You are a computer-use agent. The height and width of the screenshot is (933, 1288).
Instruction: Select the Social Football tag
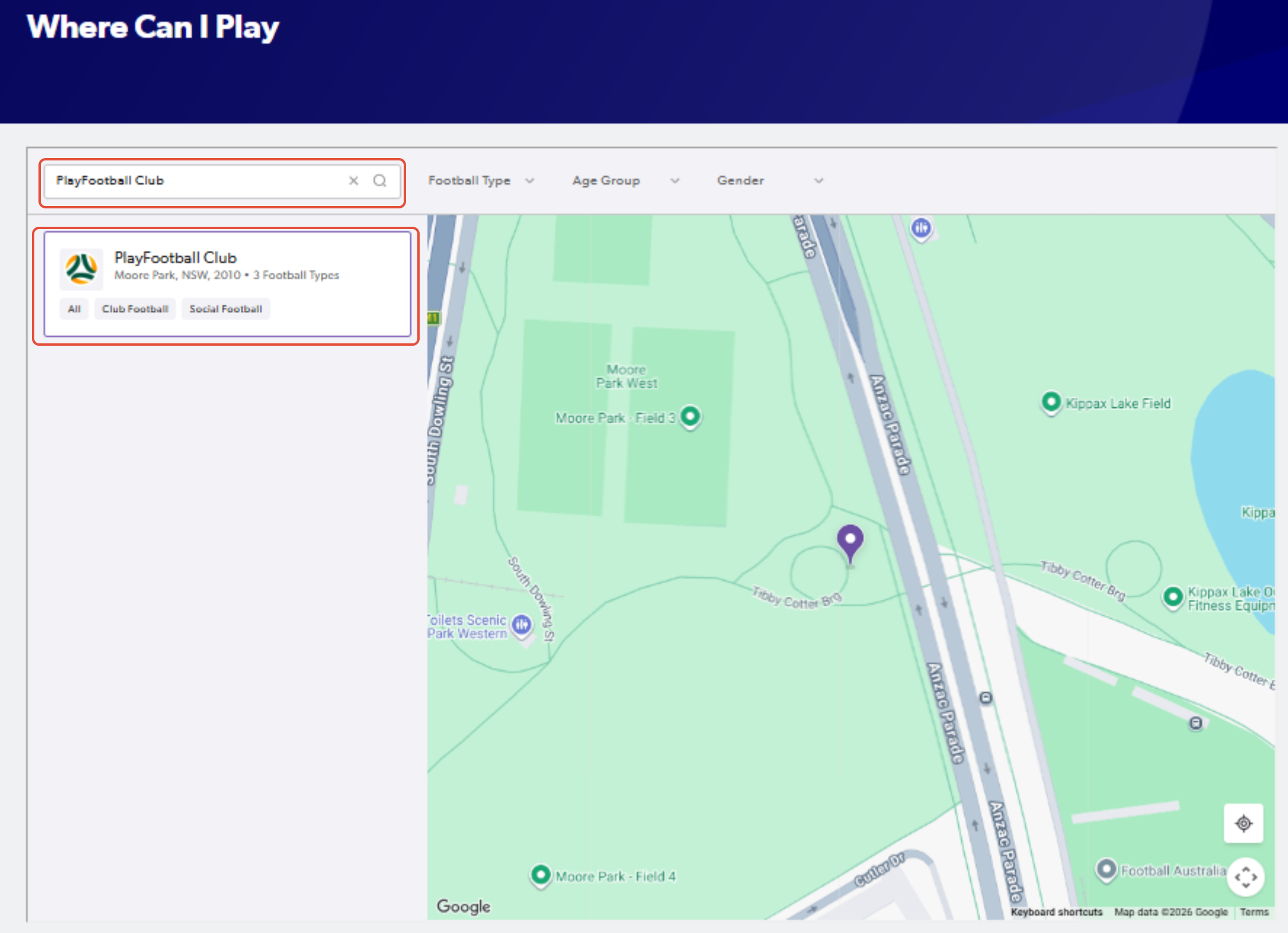[226, 308]
